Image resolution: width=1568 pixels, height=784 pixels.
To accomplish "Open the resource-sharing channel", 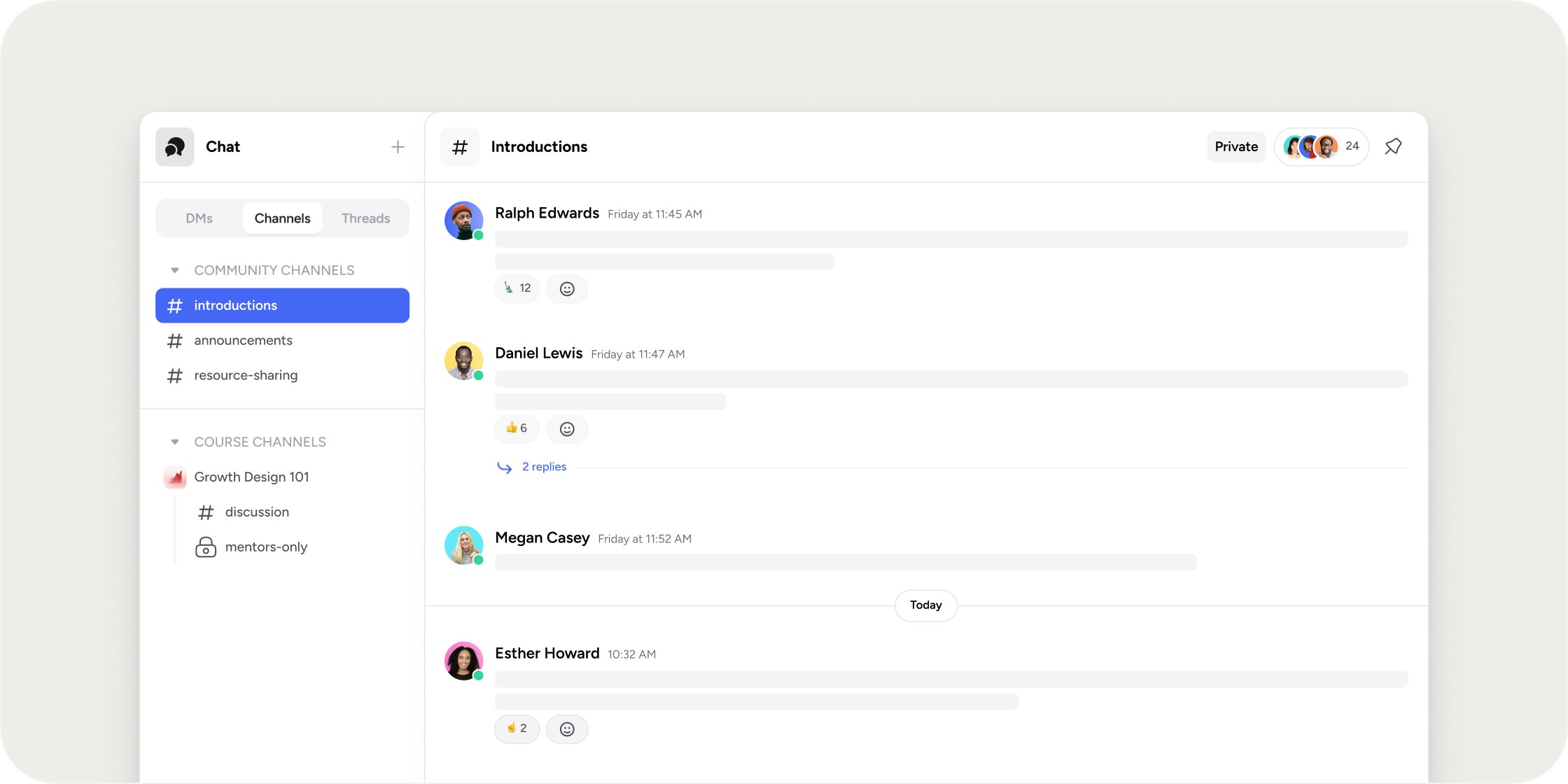I will coord(282,375).
